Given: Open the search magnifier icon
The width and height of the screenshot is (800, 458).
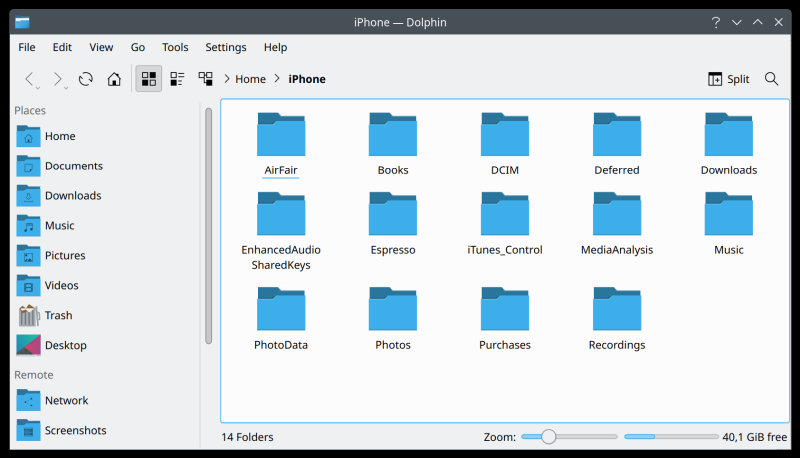Looking at the screenshot, I should 772,79.
